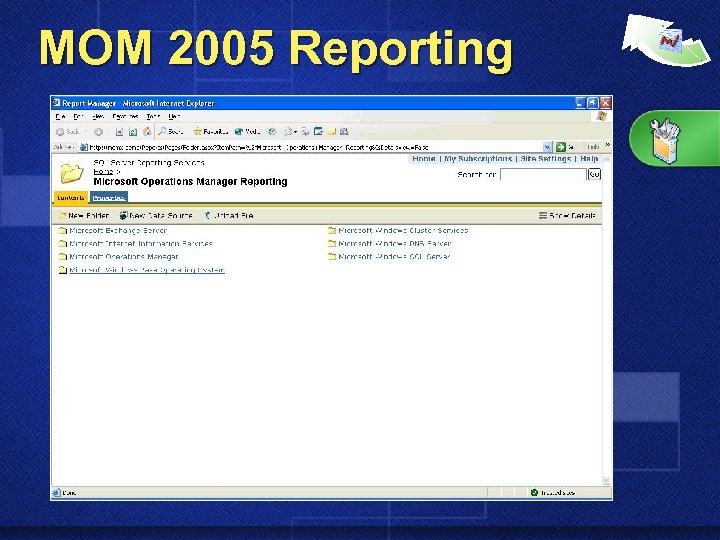Click the Home breadcrumb link above the title
The image size is (720, 540).
[103, 171]
